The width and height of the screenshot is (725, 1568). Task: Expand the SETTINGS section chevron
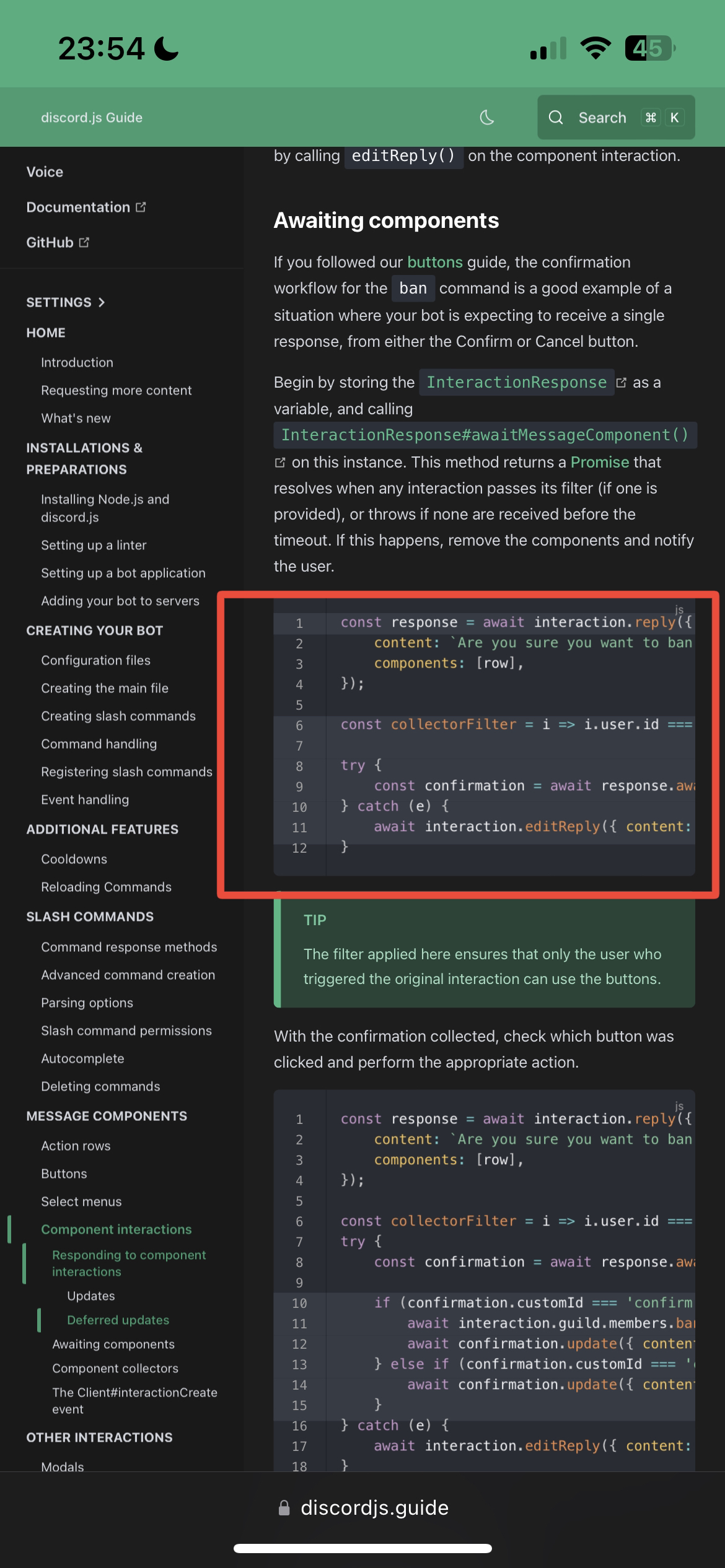click(x=102, y=302)
